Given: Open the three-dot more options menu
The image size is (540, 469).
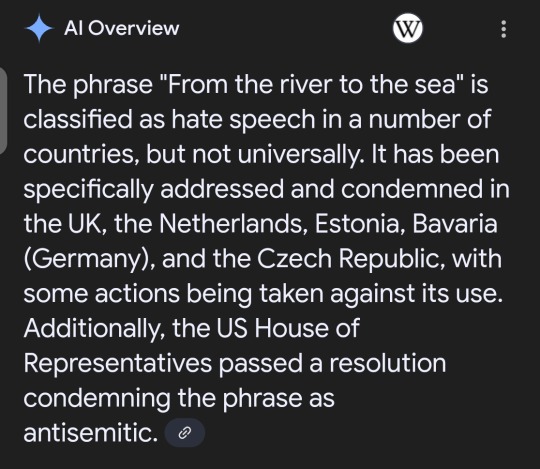Looking at the screenshot, I should pos(503,29).
